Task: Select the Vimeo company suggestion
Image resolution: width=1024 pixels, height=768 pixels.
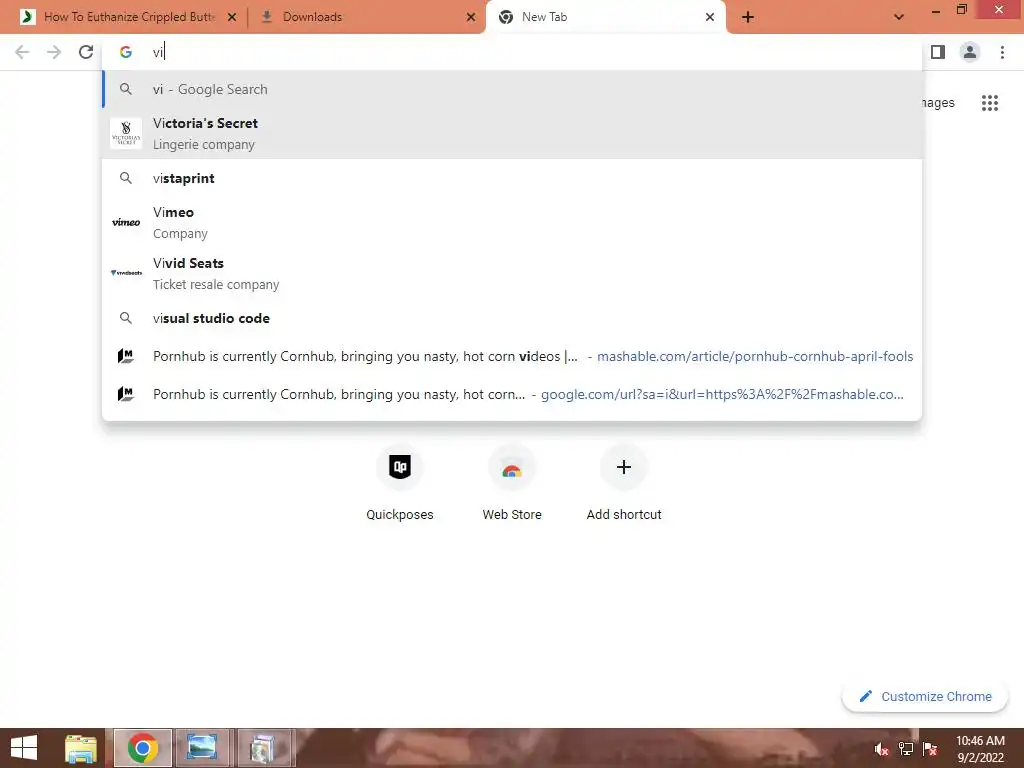Action: pos(513,223)
